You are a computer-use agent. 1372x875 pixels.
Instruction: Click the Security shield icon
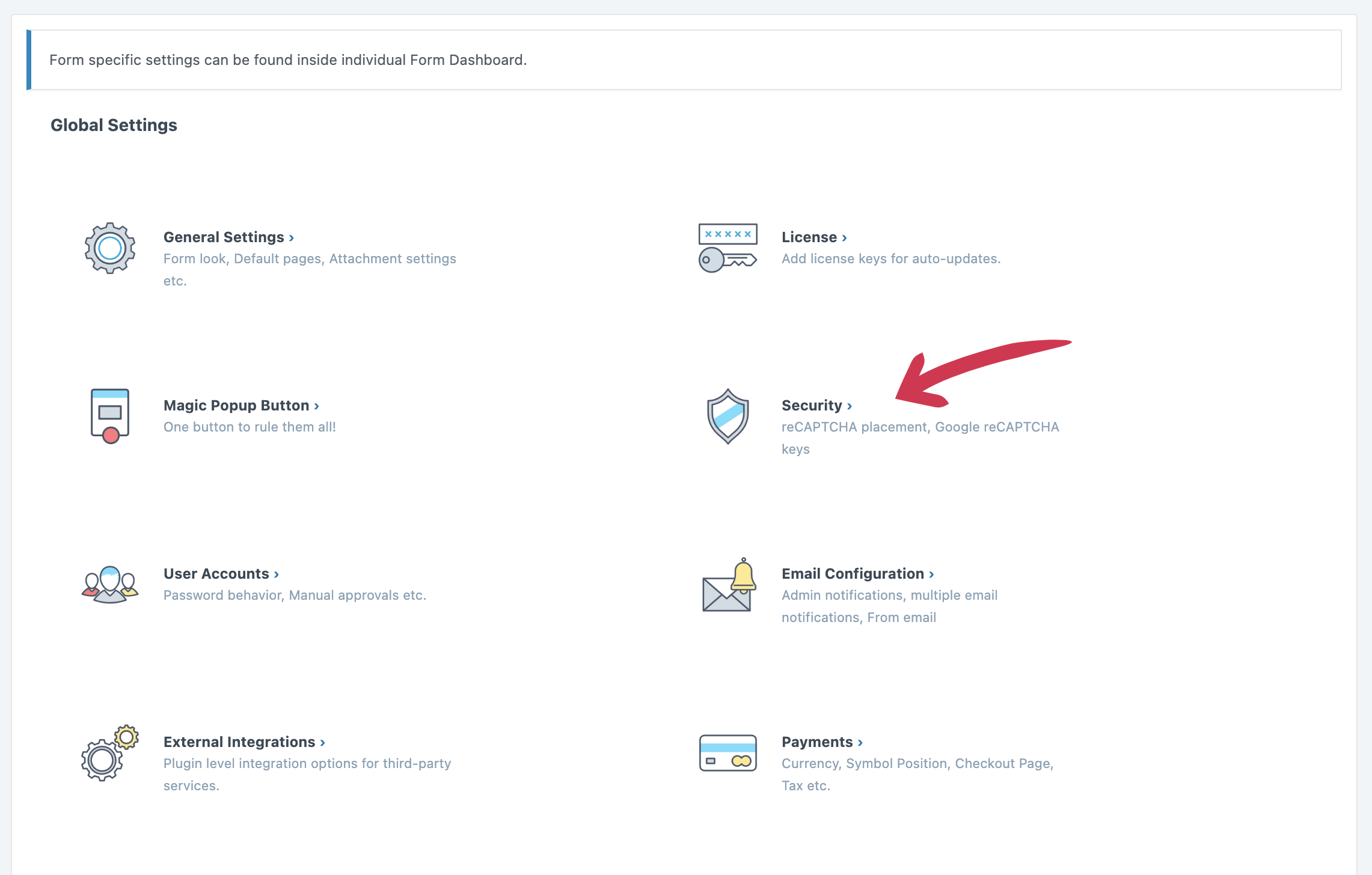click(727, 416)
